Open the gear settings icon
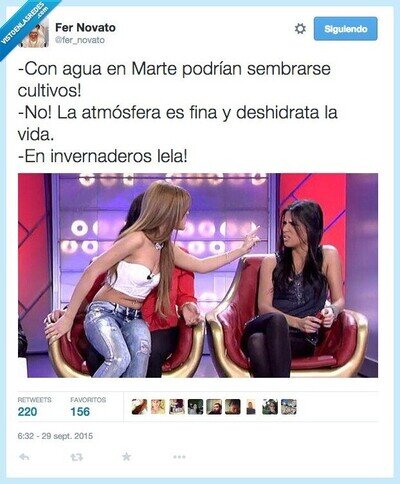This screenshot has width=400, height=484. click(300, 29)
